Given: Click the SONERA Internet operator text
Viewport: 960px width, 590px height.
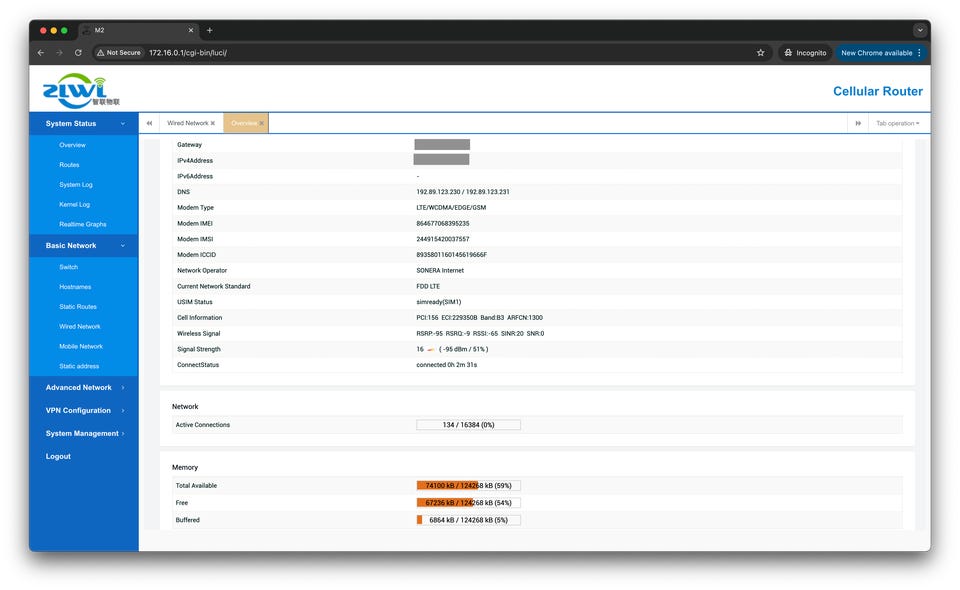Looking at the screenshot, I should [440, 271].
